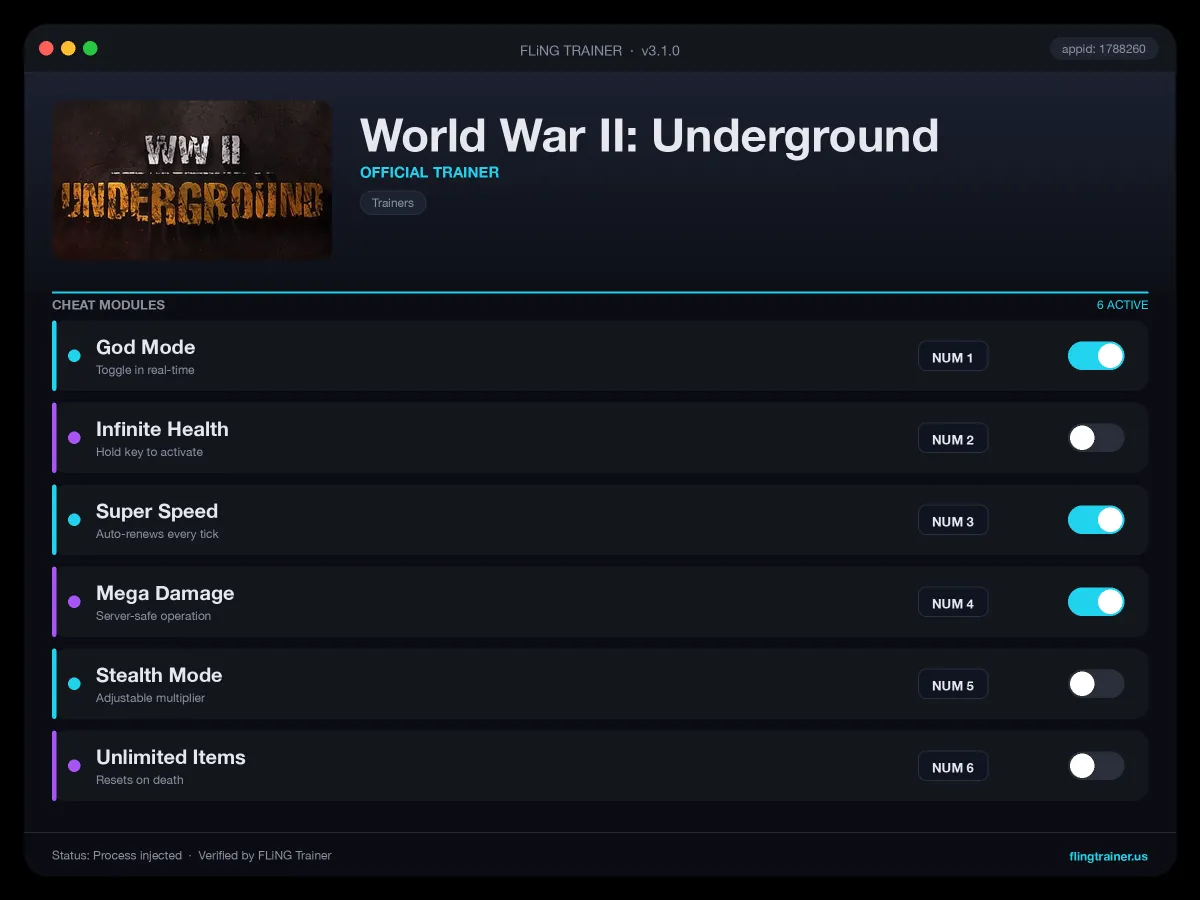The width and height of the screenshot is (1200, 900).
Task: Click the 'Resets on death' description
Action: (139, 780)
